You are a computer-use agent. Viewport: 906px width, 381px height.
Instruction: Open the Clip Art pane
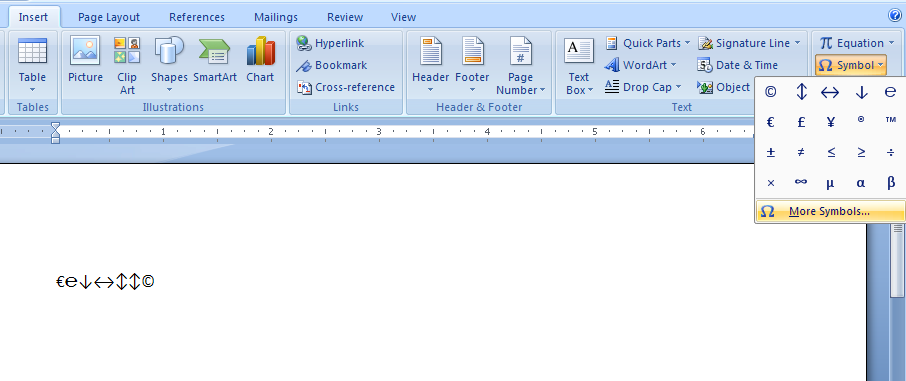(127, 65)
